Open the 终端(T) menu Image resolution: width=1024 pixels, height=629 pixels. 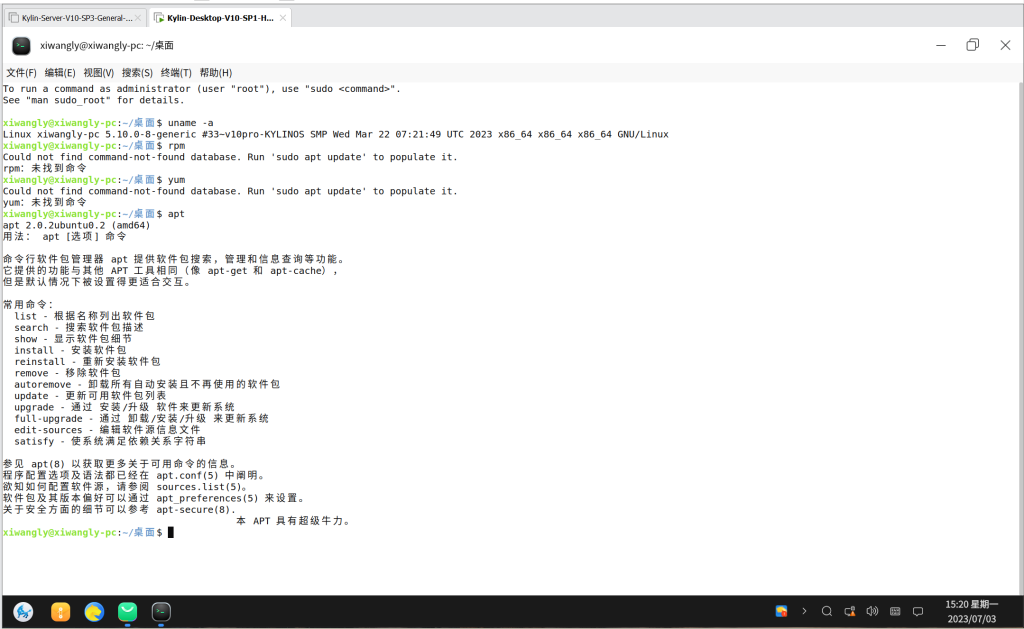tap(176, 73)
